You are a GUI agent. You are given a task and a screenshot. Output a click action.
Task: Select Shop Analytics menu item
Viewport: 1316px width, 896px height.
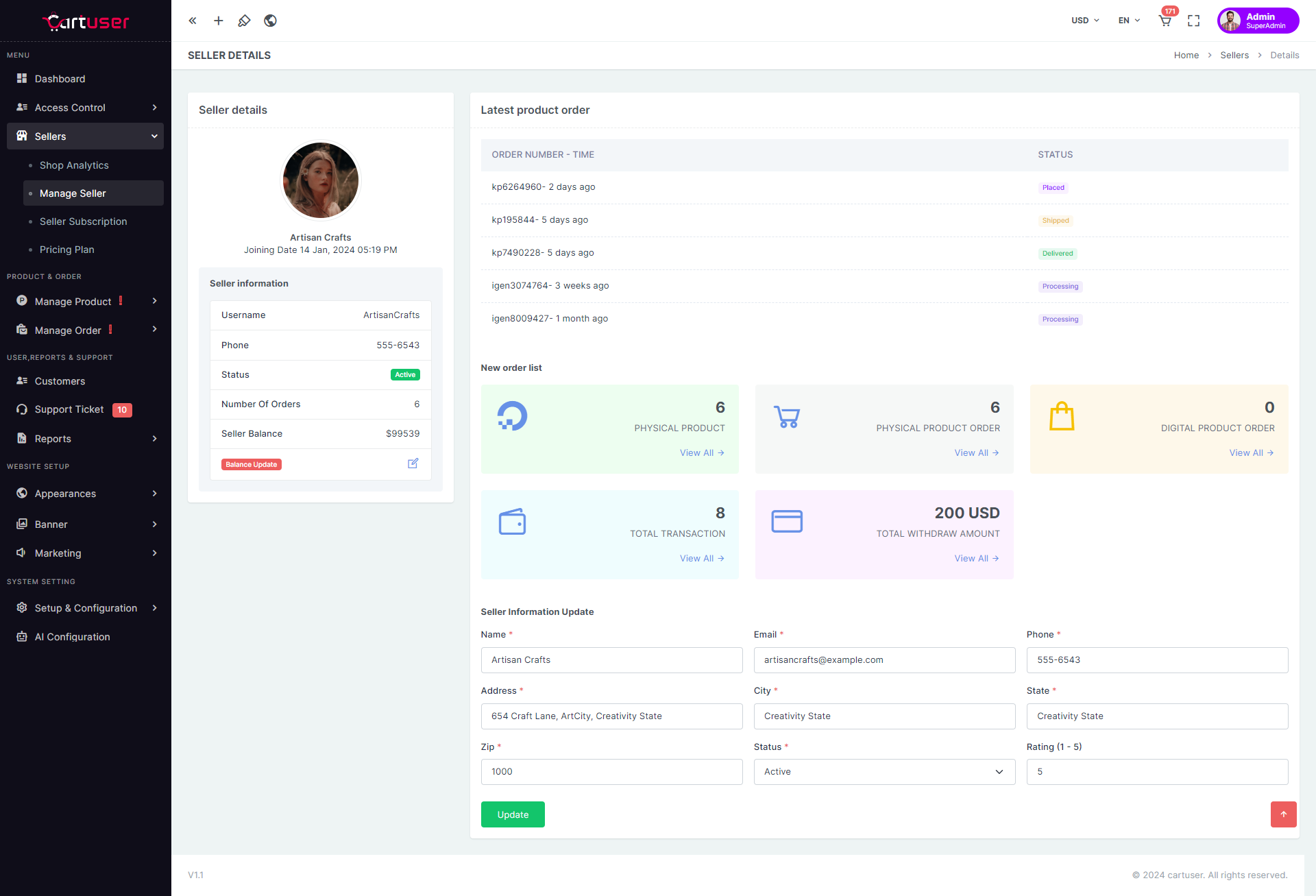point(74,165)
